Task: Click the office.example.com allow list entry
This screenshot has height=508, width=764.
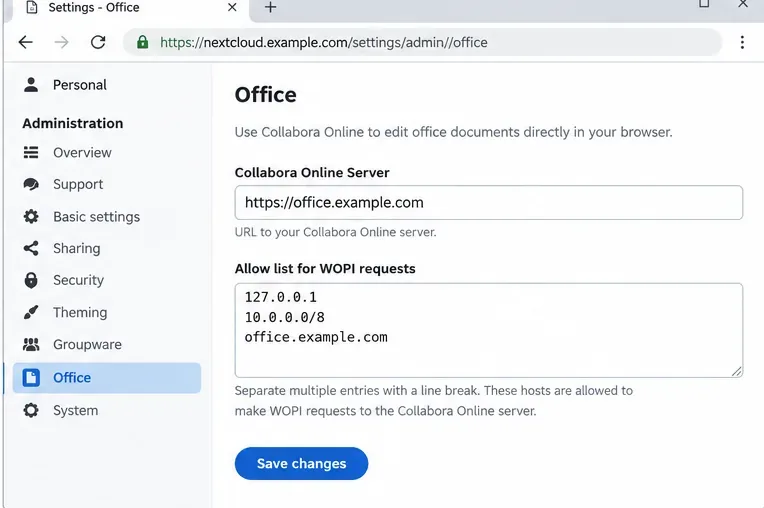Action: (x=316, y=337)
